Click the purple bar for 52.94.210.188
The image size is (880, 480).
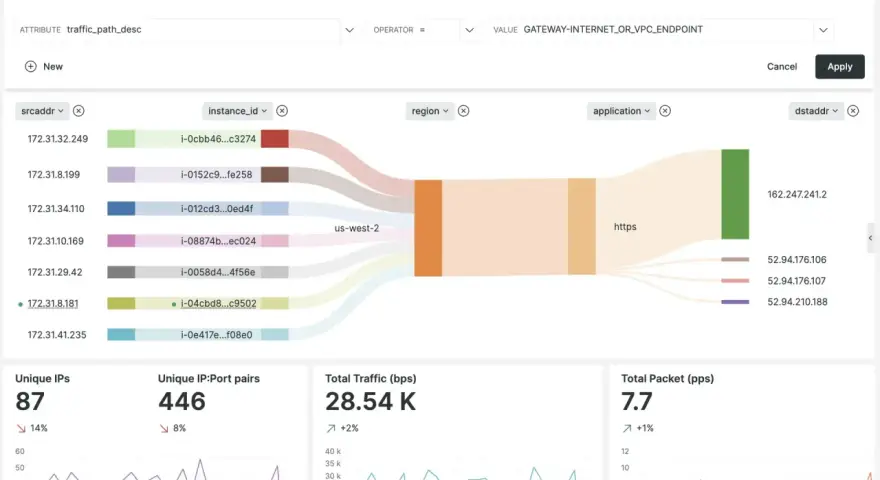[735, 302]
